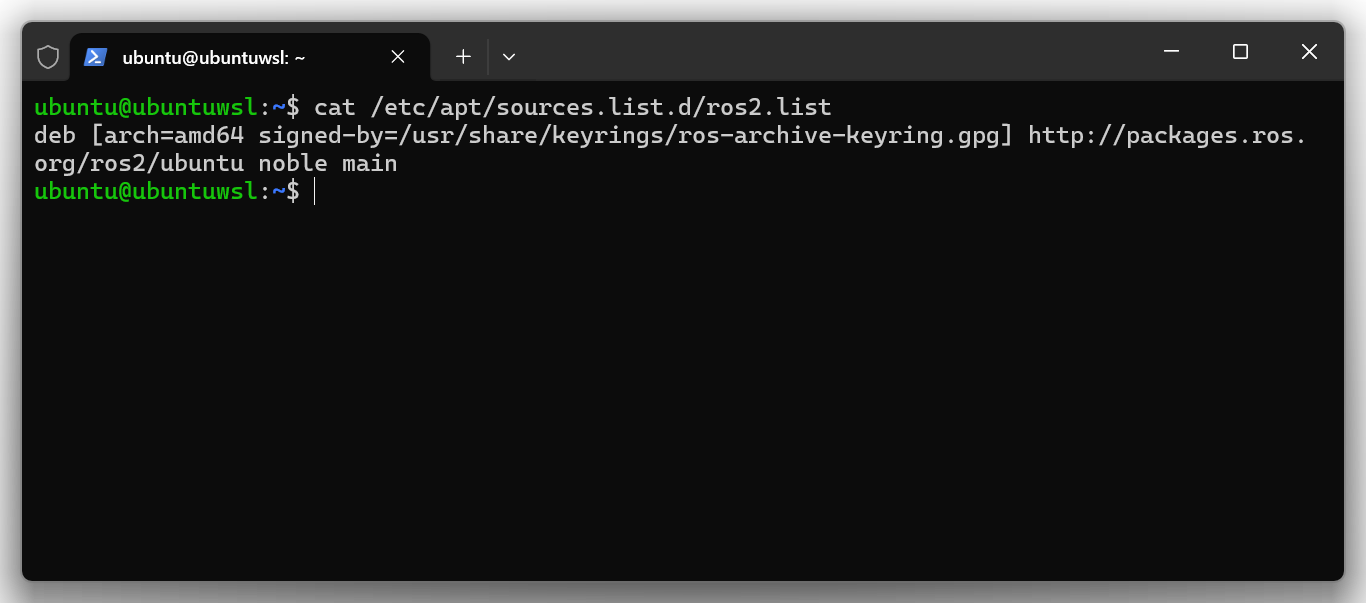The height and width of the screenshot is (603, 1366).
Task: Click the word "cat" in the command
Action: click(335, 107)
